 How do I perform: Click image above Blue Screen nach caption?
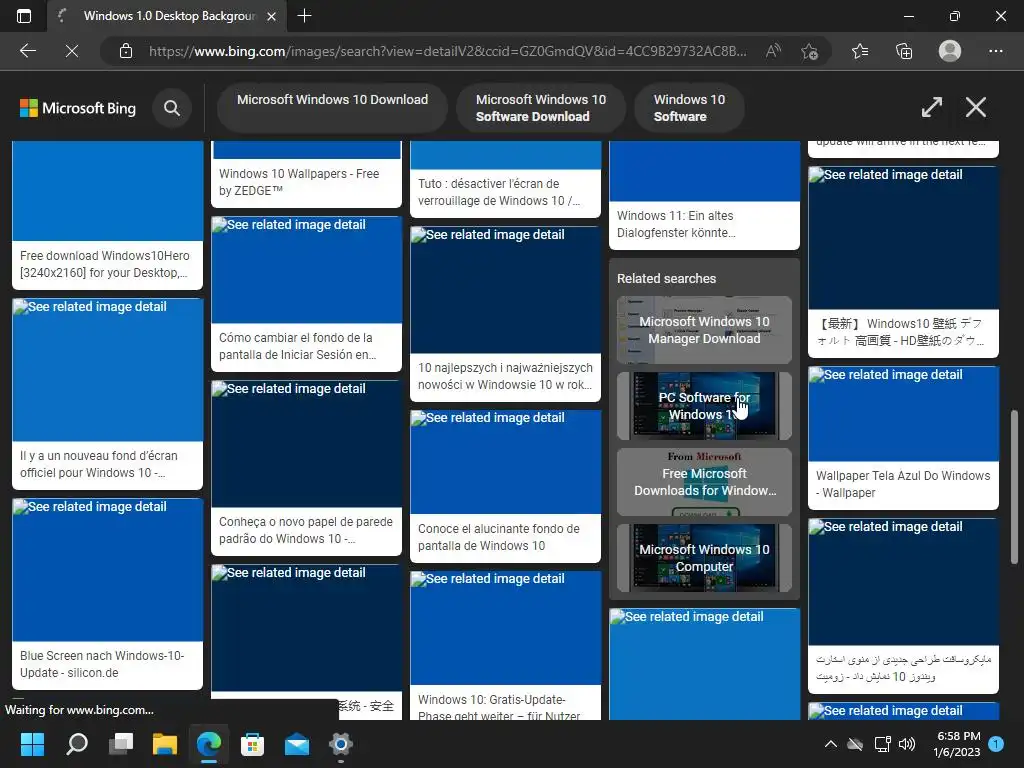pyautogui.click(x=107, y=569)
